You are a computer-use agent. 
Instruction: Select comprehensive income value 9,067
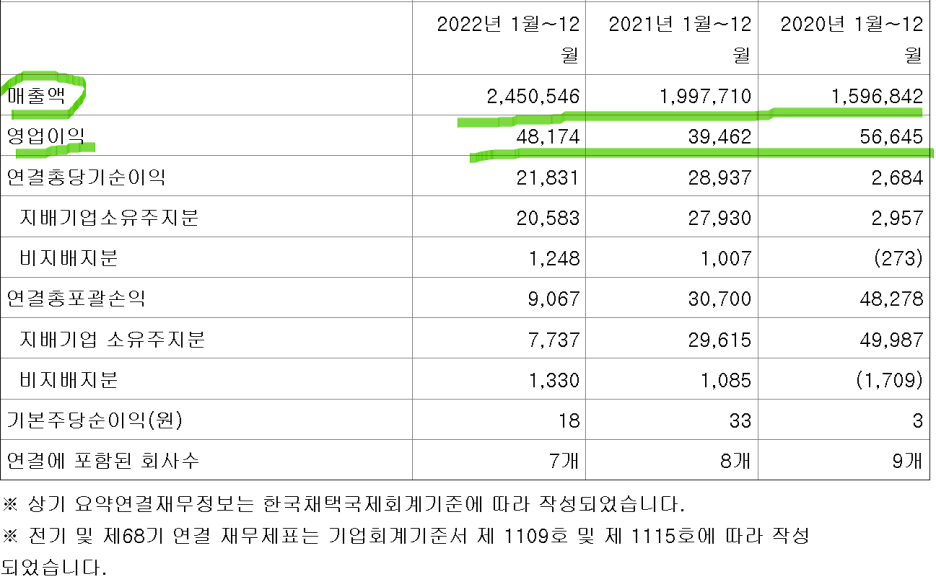[554, 299]
